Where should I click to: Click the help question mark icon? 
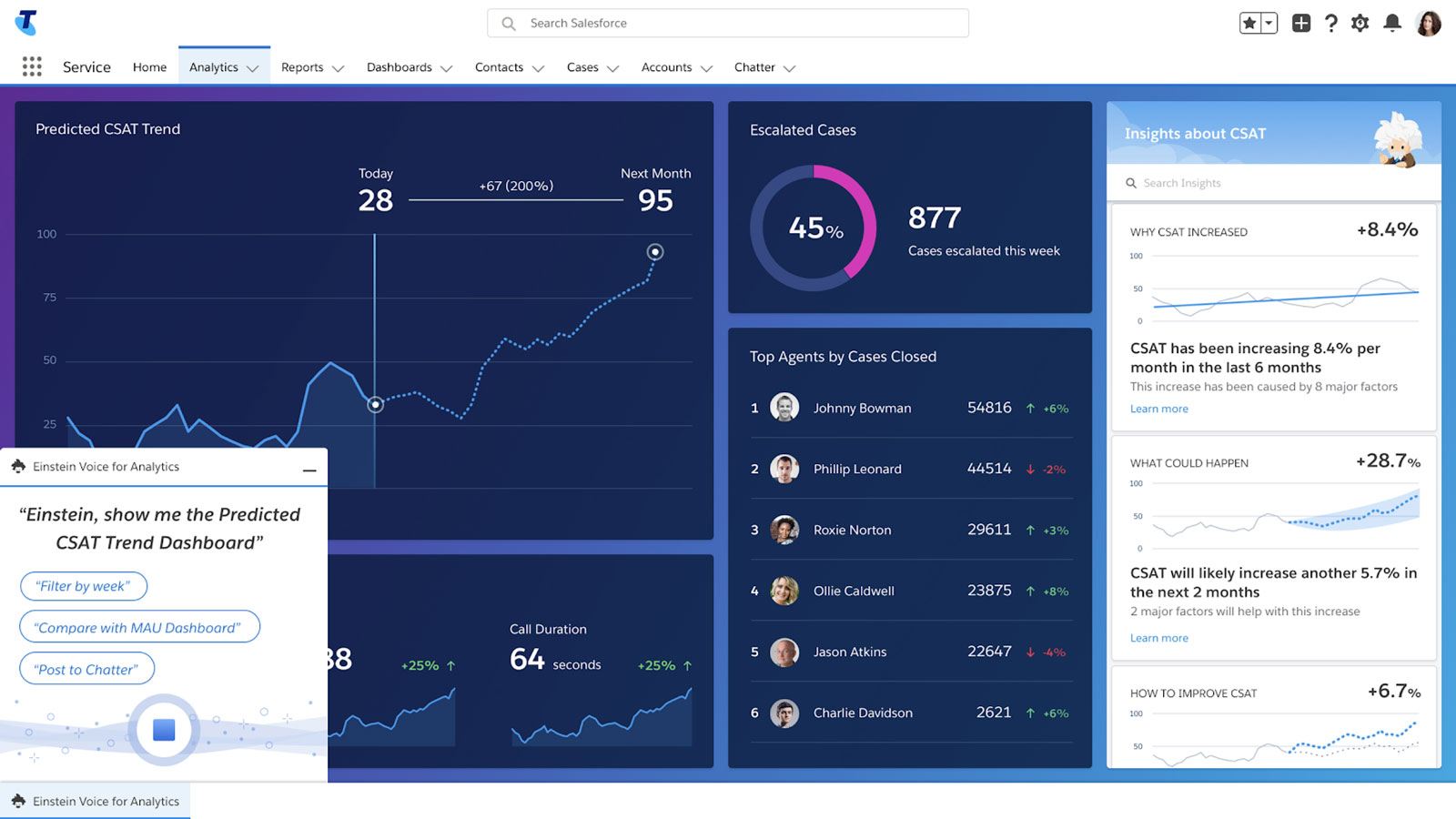click(x=1330, y=23)
